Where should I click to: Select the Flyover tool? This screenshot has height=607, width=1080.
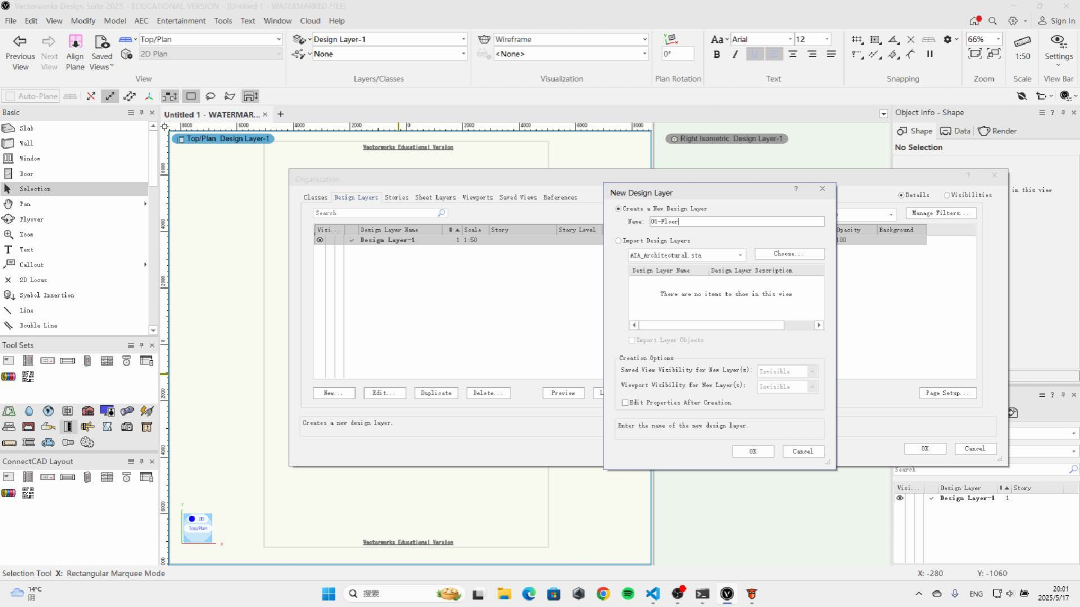coord(30,219)
